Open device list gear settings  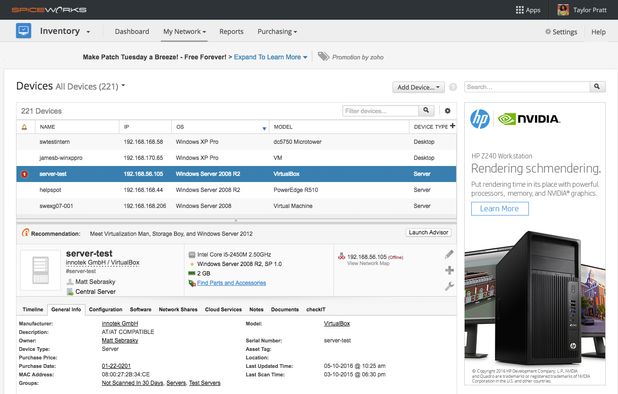point(447,111)
